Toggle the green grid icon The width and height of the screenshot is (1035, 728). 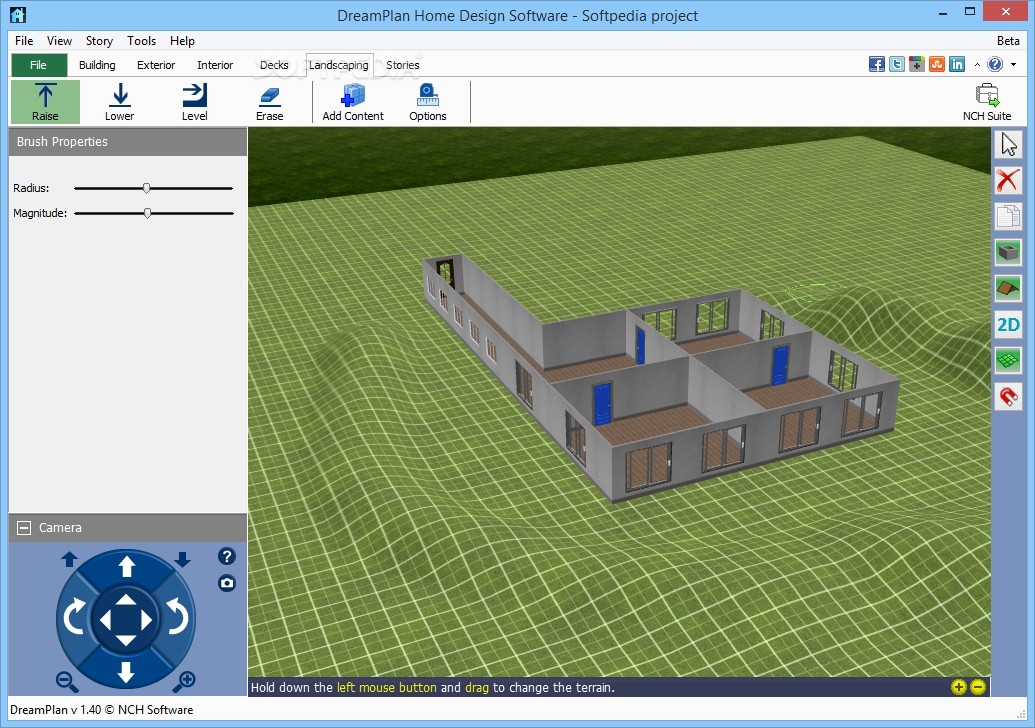click(x=1008, y=360)
